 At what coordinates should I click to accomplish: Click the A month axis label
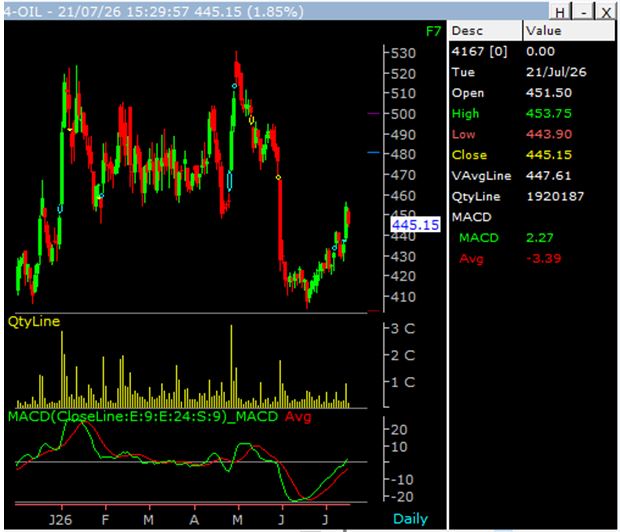coord(194,519)
